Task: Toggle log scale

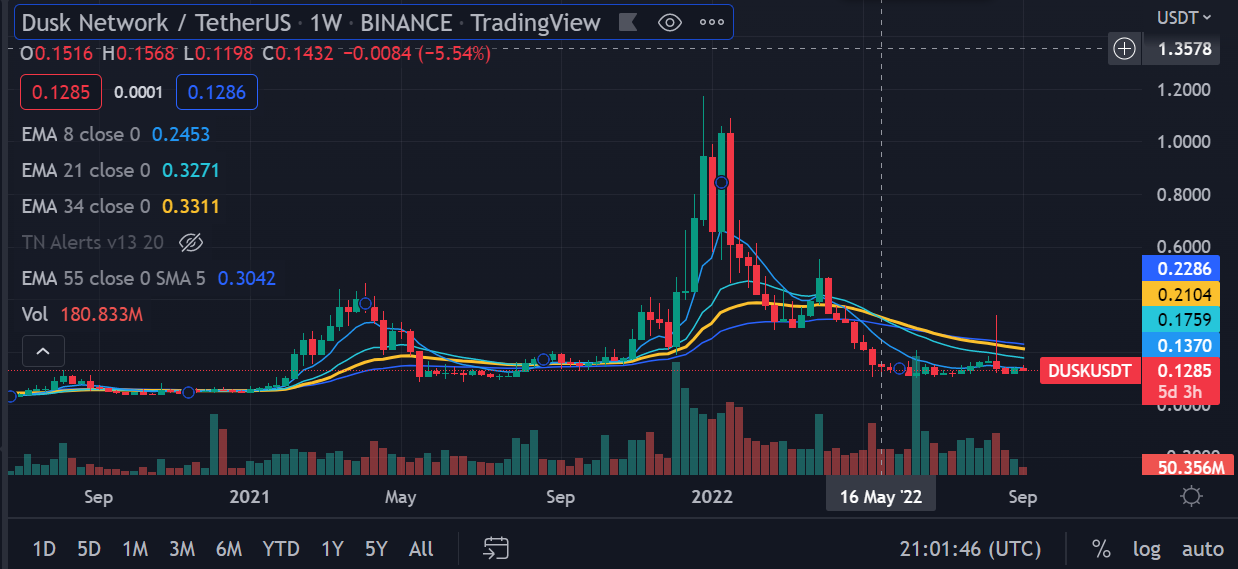Action: tap(1146, 548)
